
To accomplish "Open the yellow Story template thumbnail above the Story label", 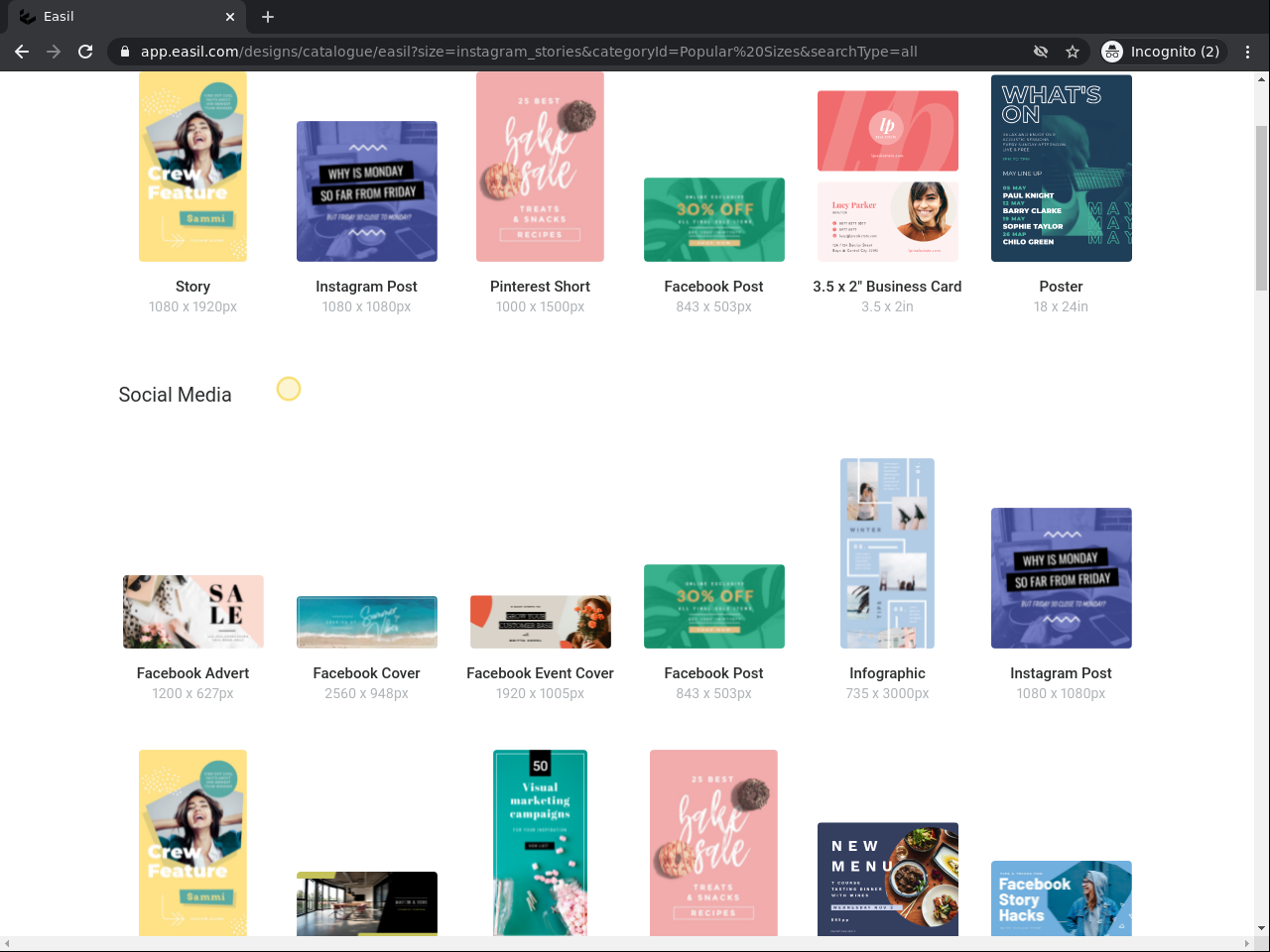I will (192, 167).
